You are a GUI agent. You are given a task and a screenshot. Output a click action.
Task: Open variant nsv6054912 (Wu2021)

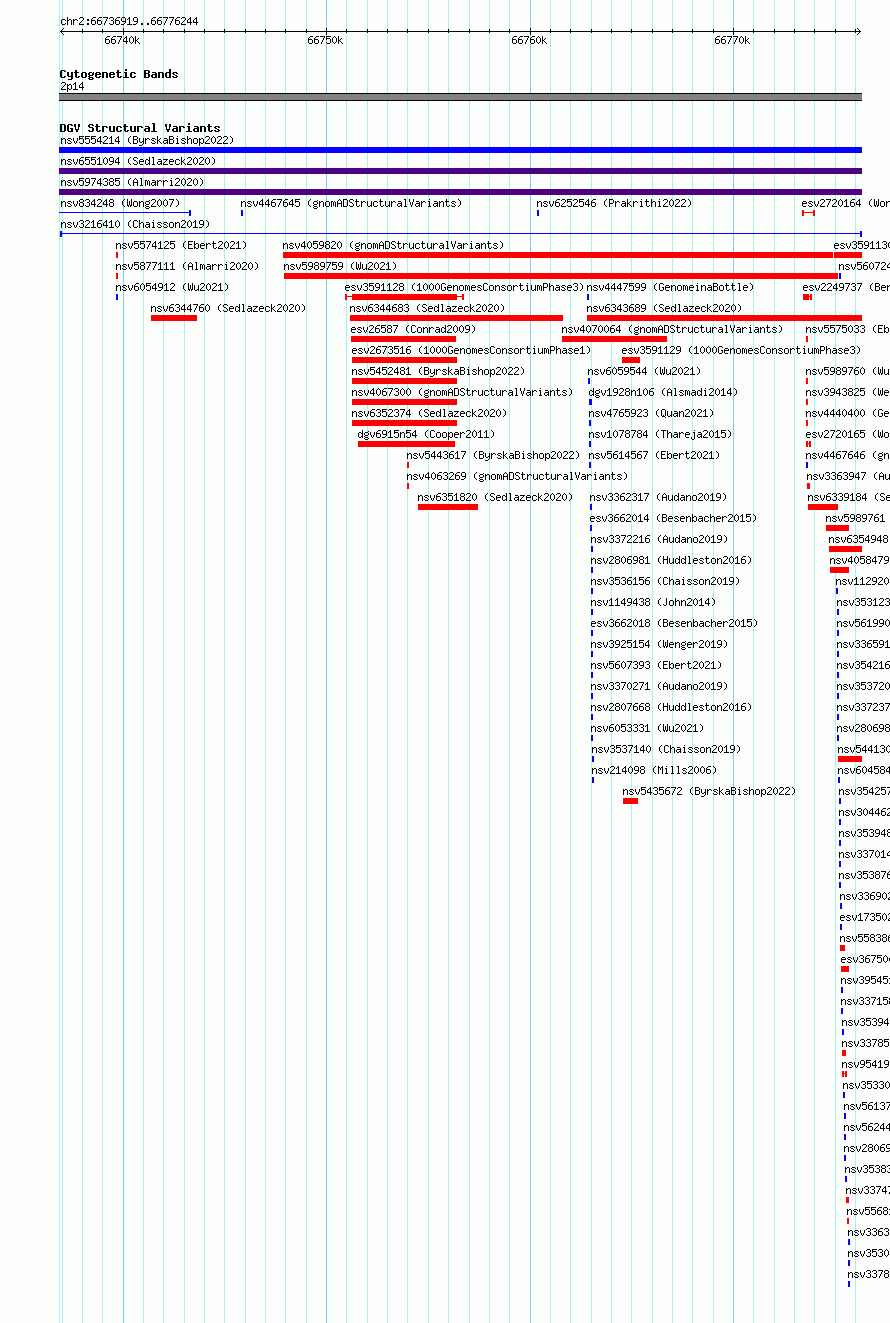tap(172, 287)
